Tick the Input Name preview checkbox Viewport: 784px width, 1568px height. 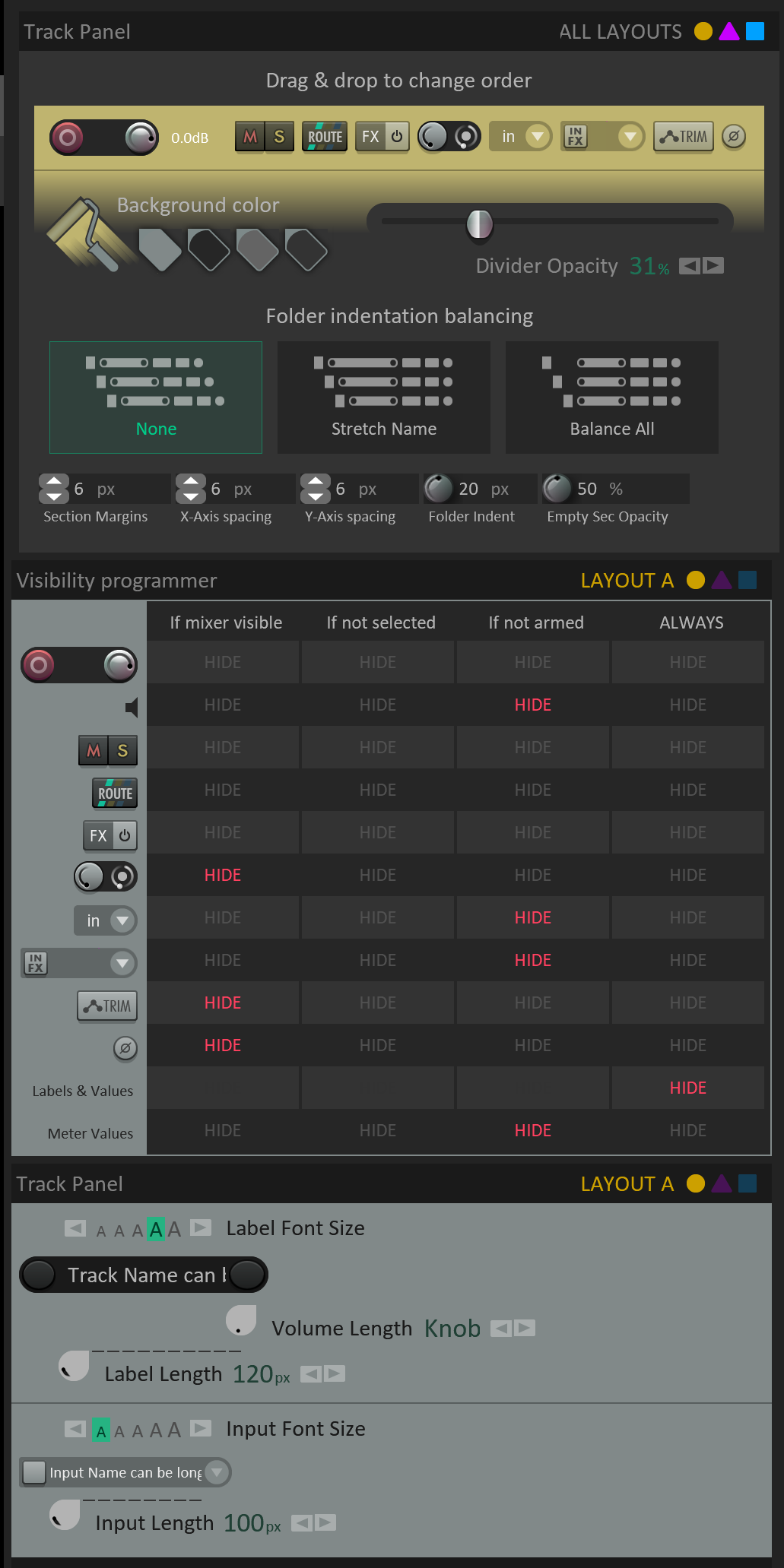tap(34, 1472)
